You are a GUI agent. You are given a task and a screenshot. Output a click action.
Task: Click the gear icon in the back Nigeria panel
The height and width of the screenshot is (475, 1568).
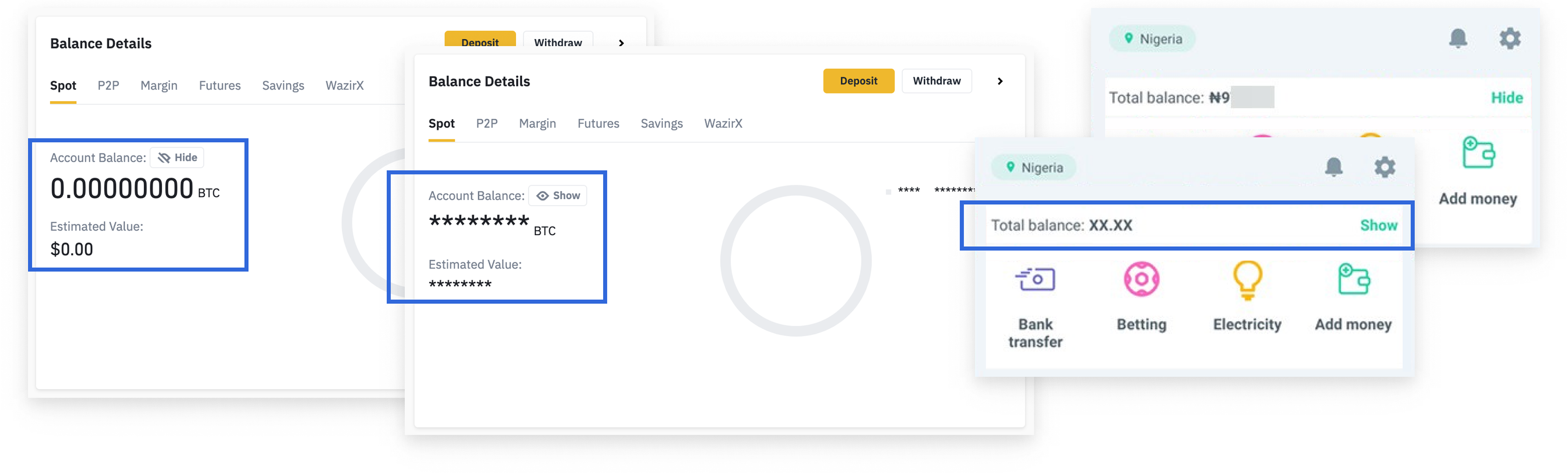click(x=1510, y=38)
